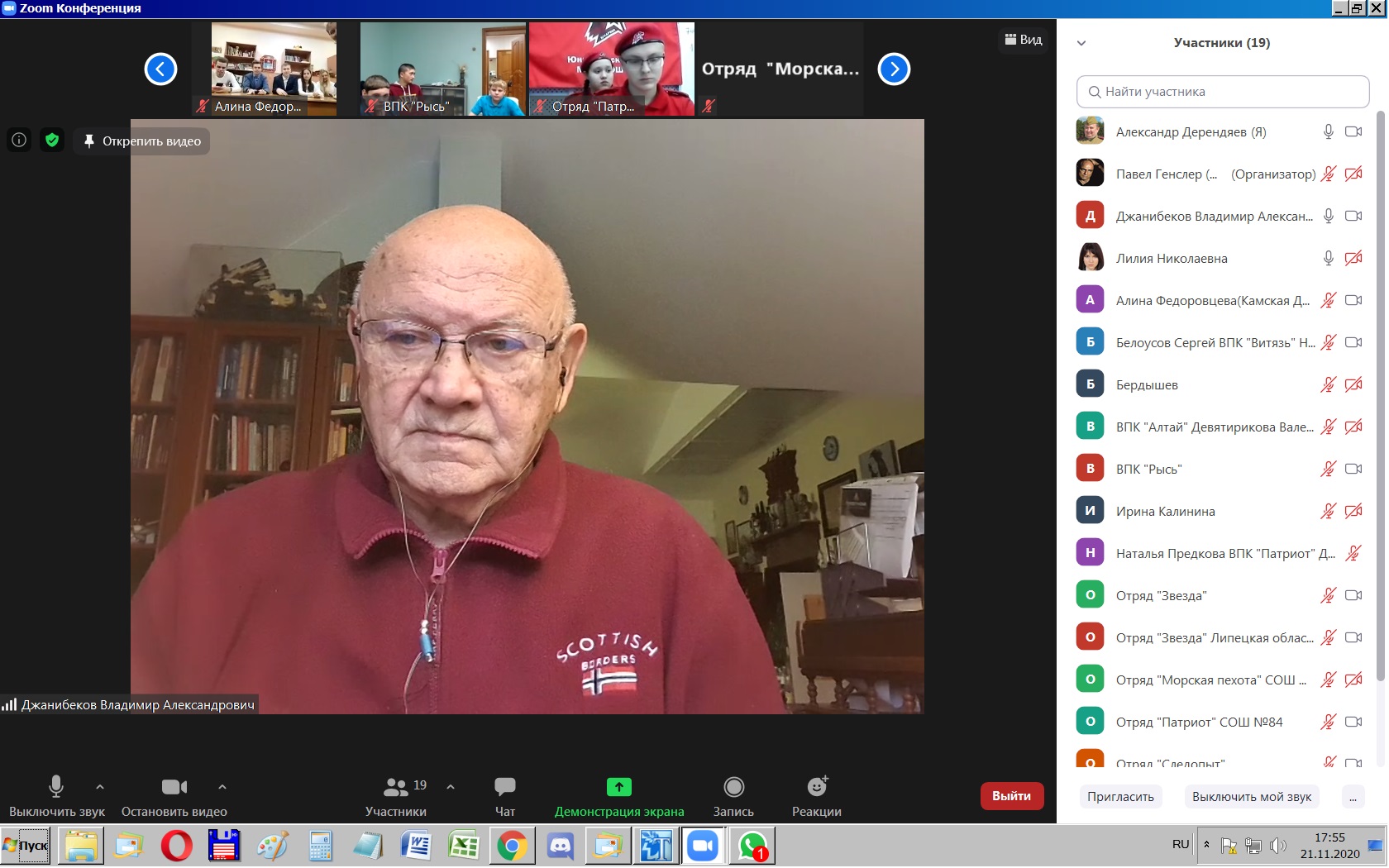The width and height of the screenshot is (1389, 868).
Task: Expand audio options arrow beside microphone
Action: (100, 787)
